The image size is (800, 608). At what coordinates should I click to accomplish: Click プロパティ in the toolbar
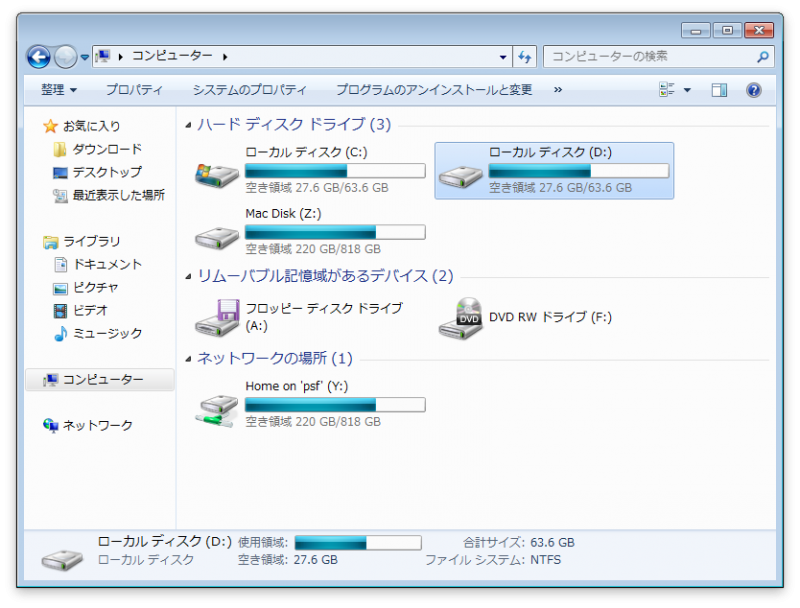[134, 90]
